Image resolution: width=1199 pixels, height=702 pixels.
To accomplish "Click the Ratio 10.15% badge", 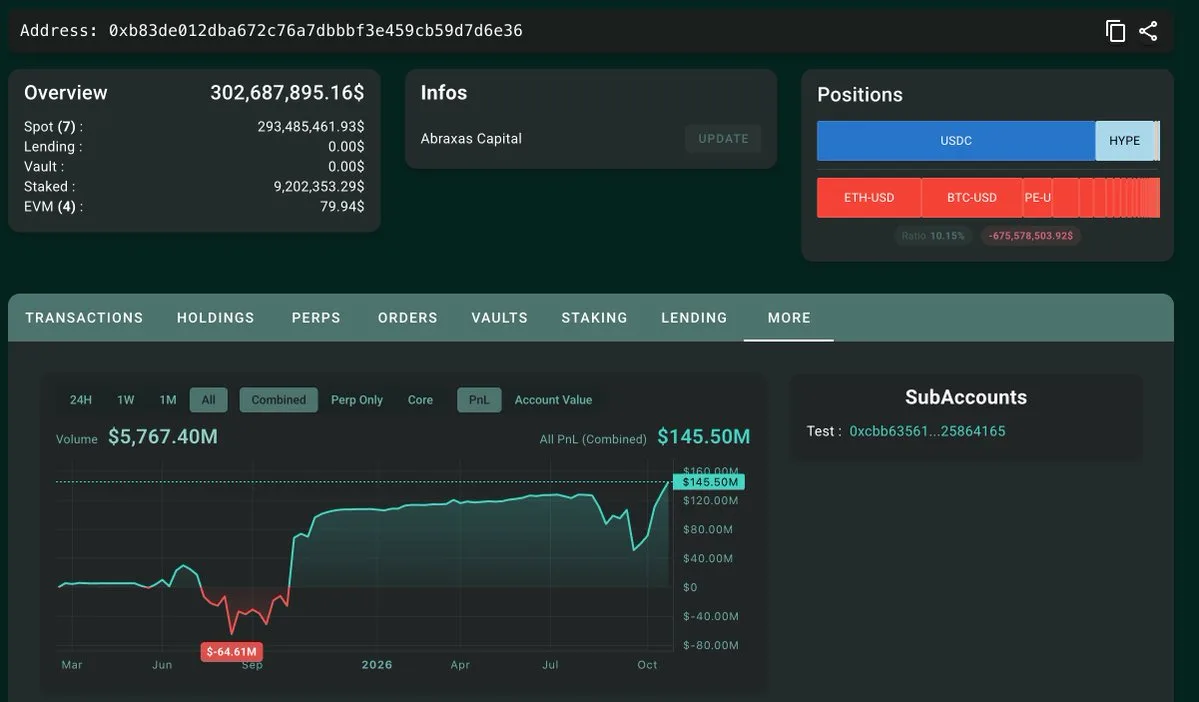I will click(x=933, y=236).
